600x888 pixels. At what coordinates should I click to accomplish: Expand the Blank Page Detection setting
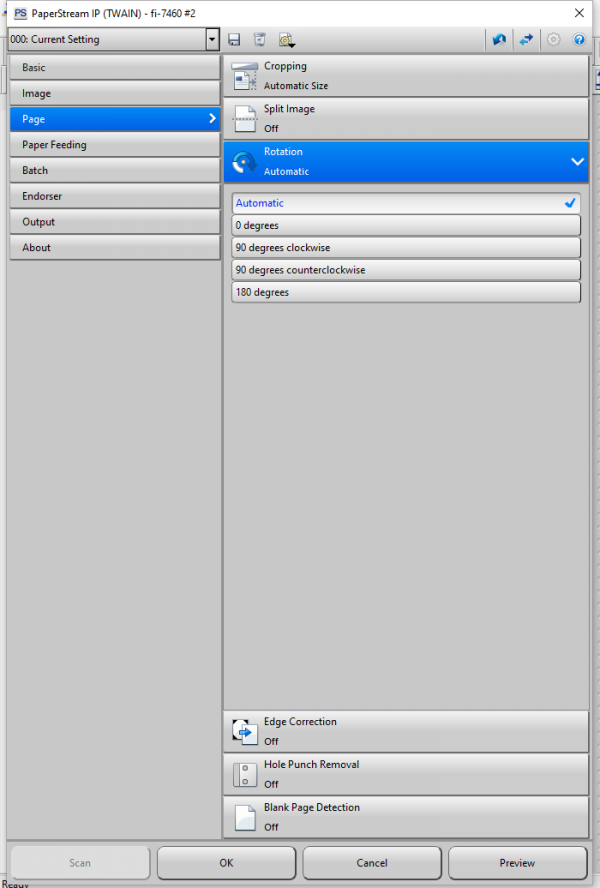point(405,817)
